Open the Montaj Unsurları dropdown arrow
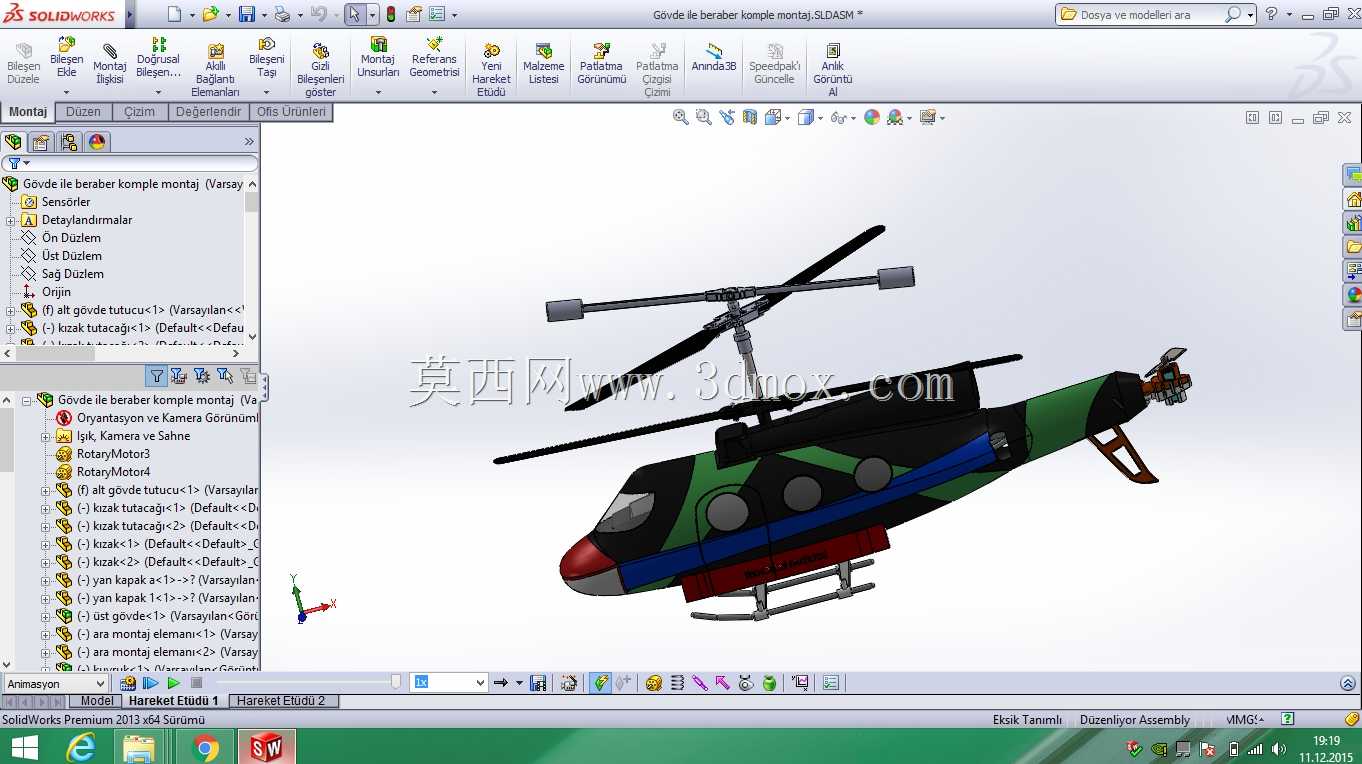 click(378, 92)
